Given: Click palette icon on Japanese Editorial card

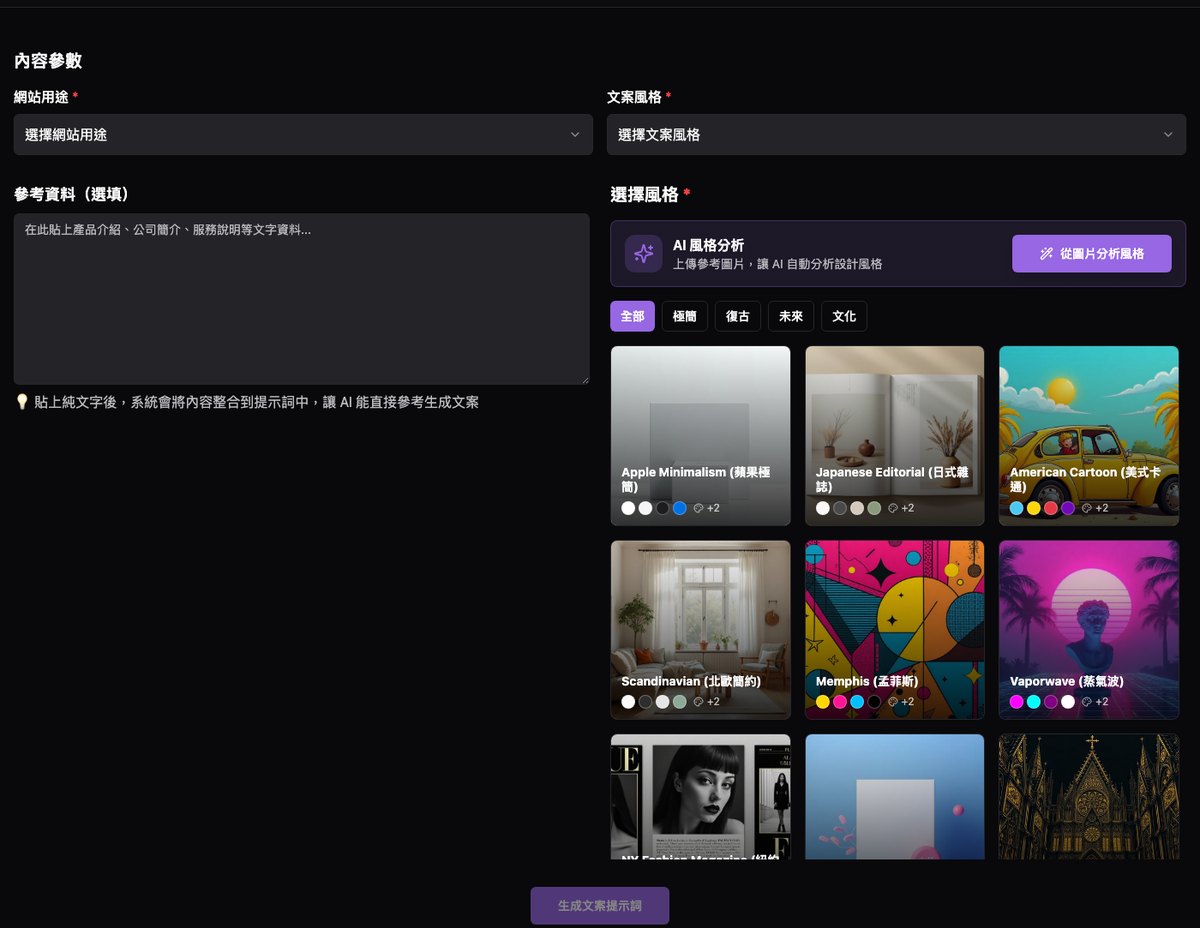Looking at the screenshot, I should [892, 508].
